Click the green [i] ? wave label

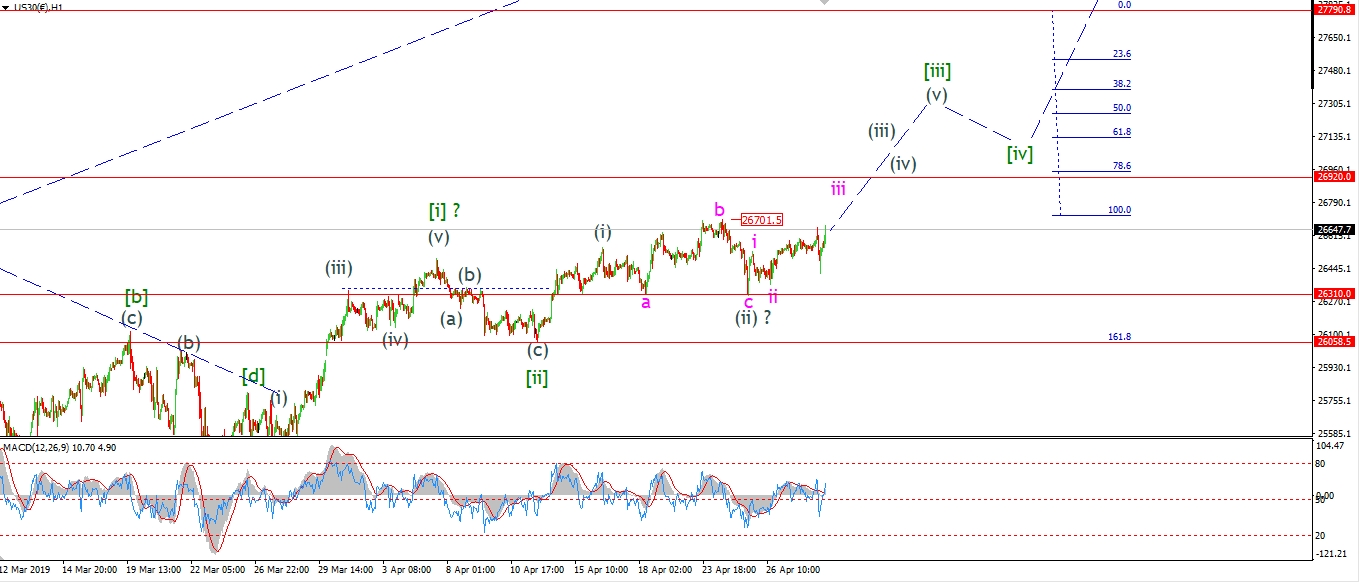(444, 210)
